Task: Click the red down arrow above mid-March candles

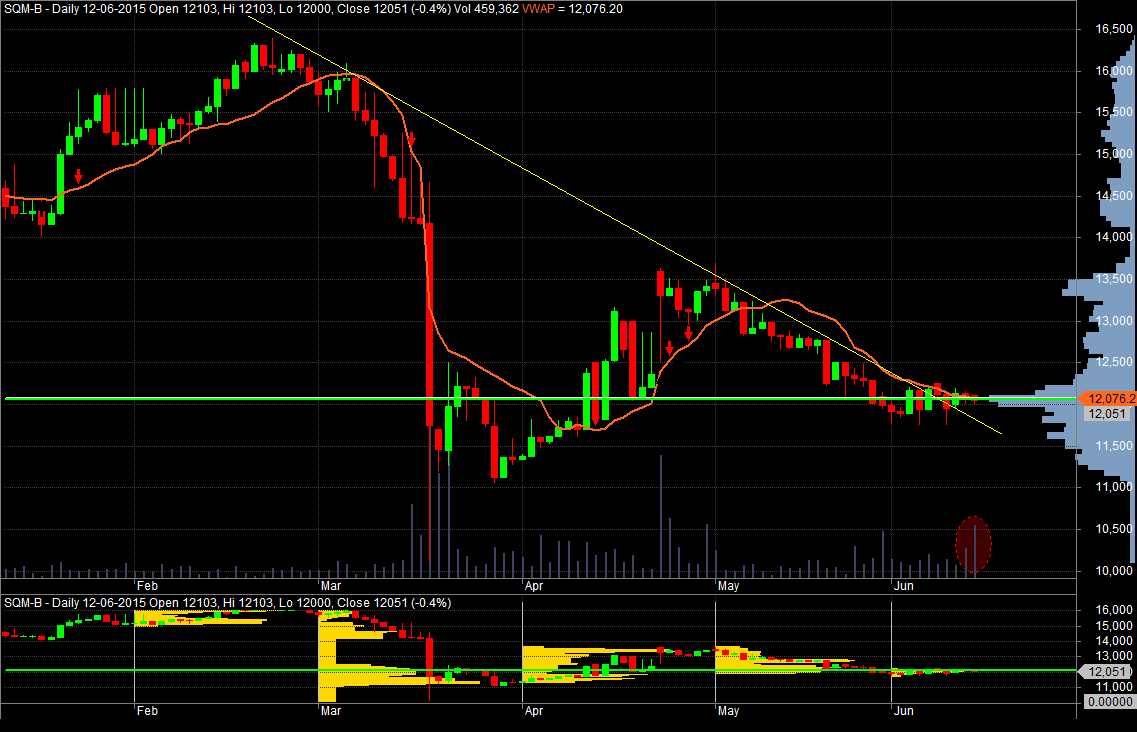Action: 410,139
